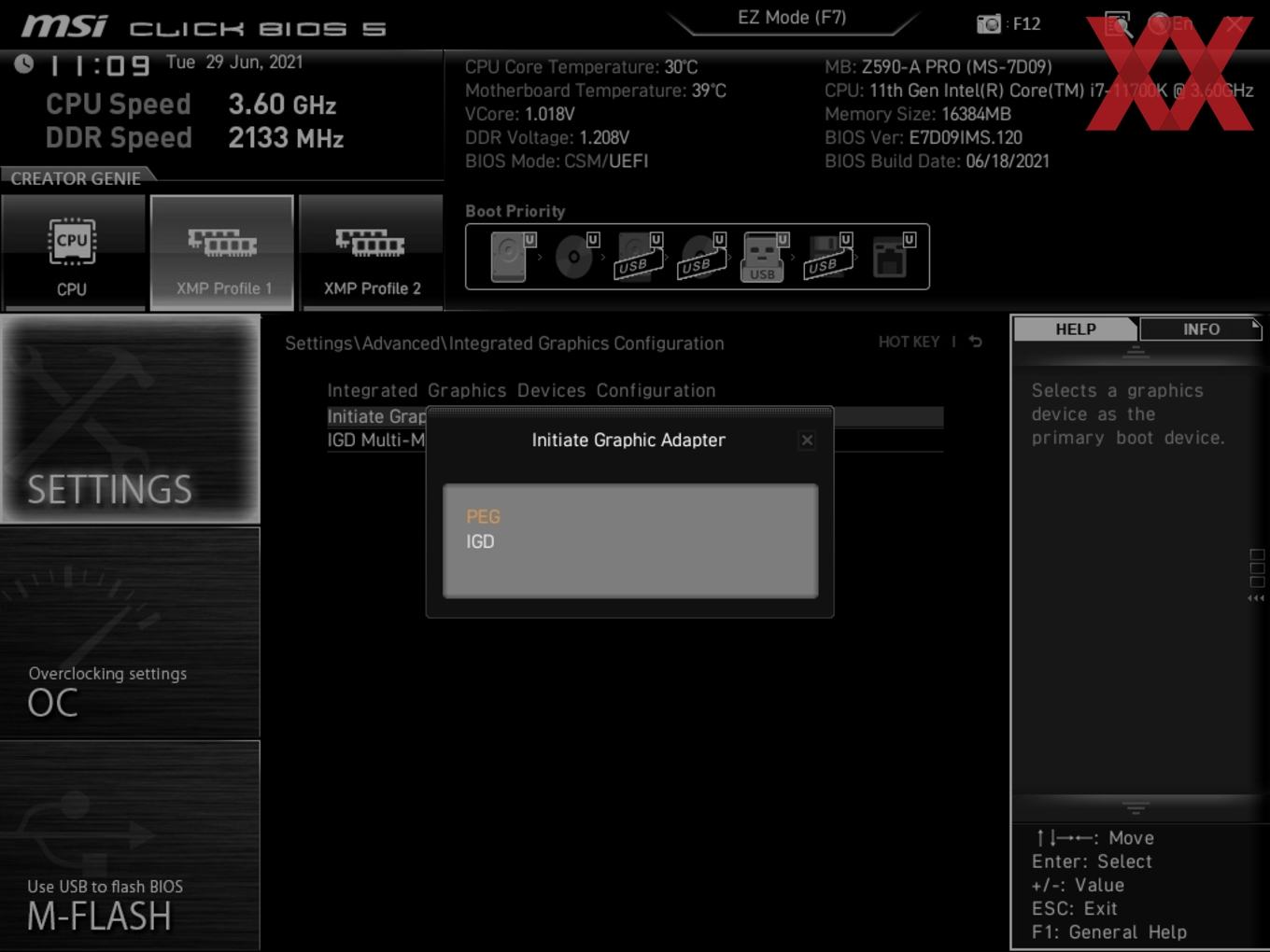The width and height of the screenshot is (1270, 952).
Task: Click the ESC: Exit hint
Action: tap(1074, 908)
